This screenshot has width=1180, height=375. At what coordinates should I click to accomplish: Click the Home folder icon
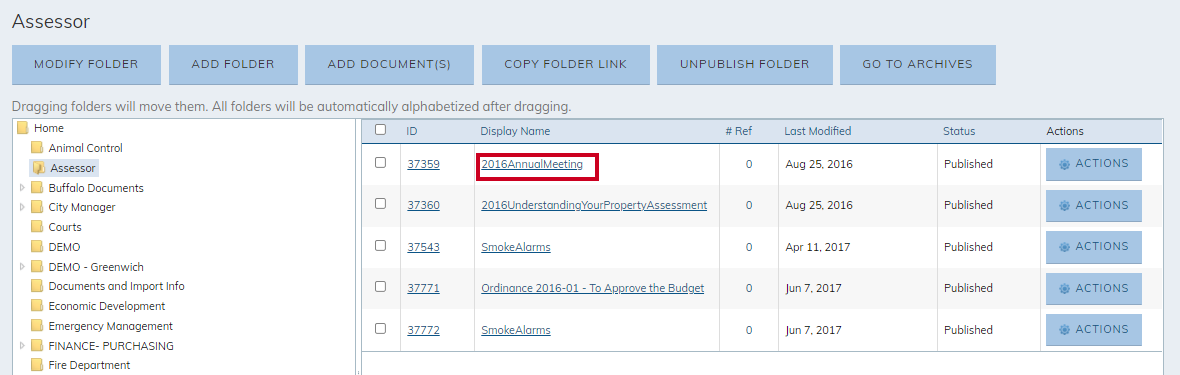pyautogui.click(x=23, y=128)
